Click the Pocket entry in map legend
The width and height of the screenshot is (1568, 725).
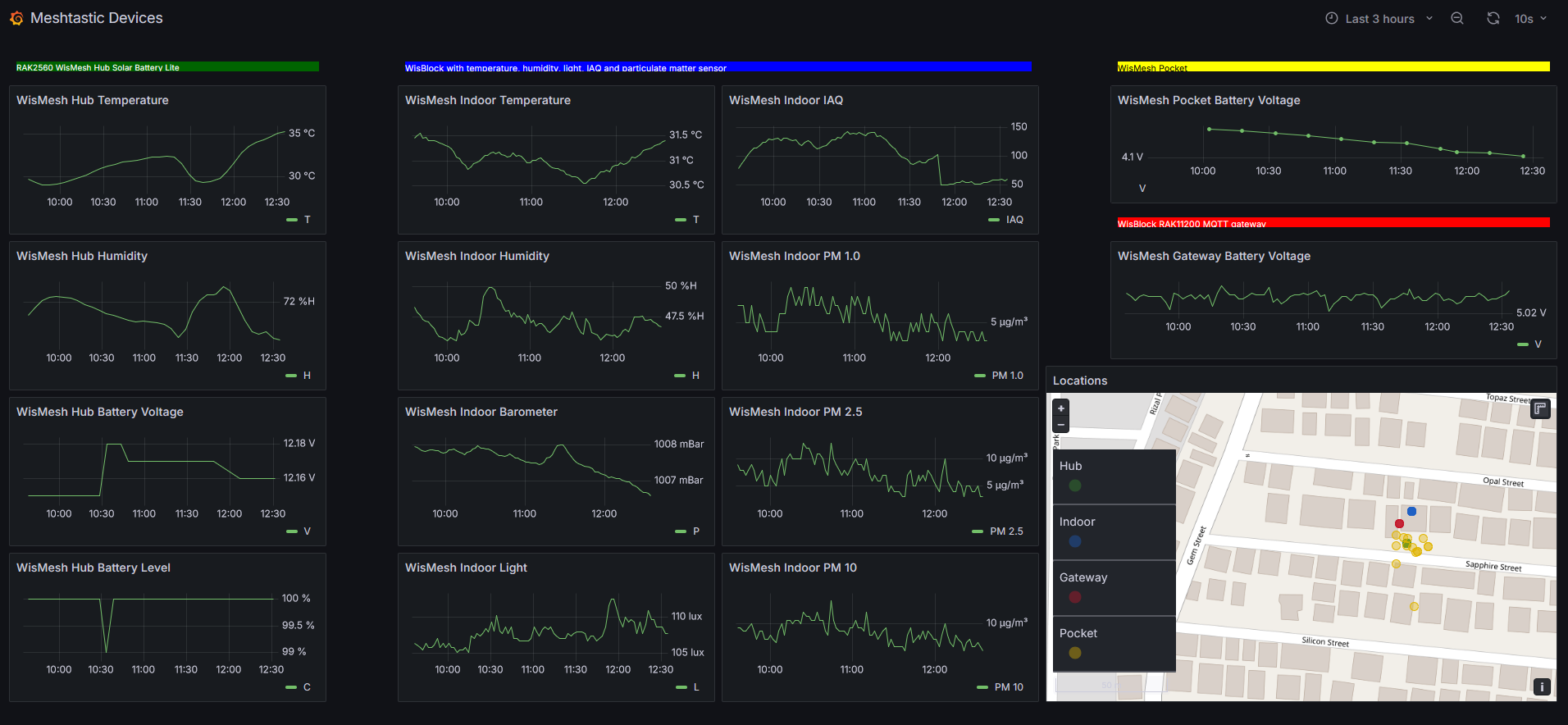click(1114, 644)
